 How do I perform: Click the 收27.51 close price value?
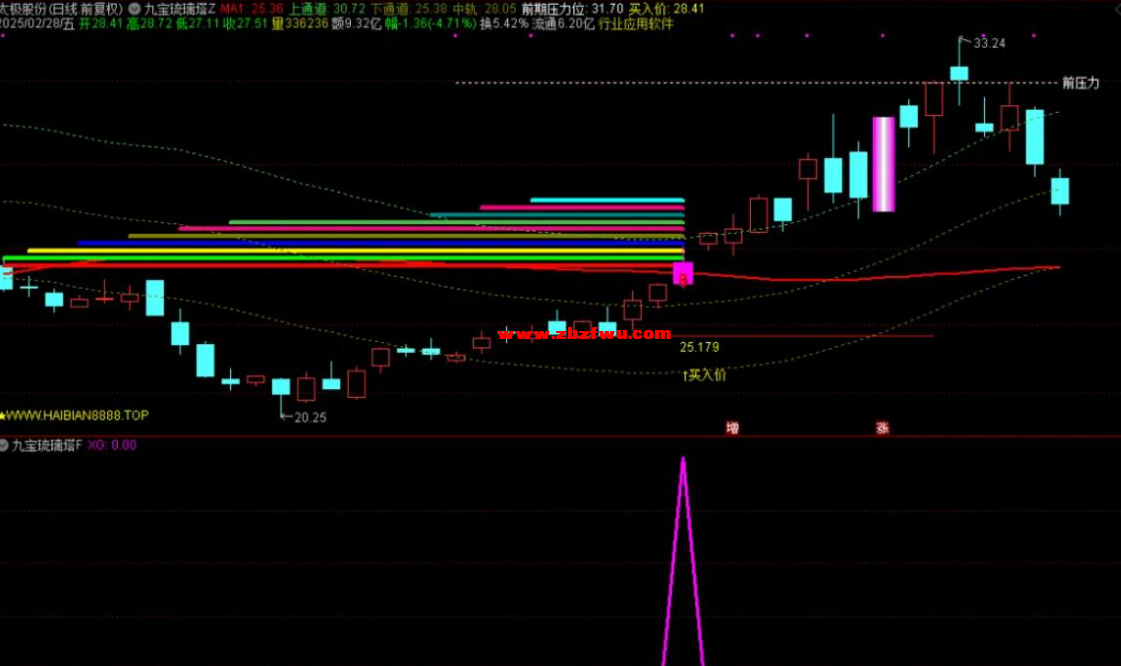pyautogui.click(x=245, y=24)
